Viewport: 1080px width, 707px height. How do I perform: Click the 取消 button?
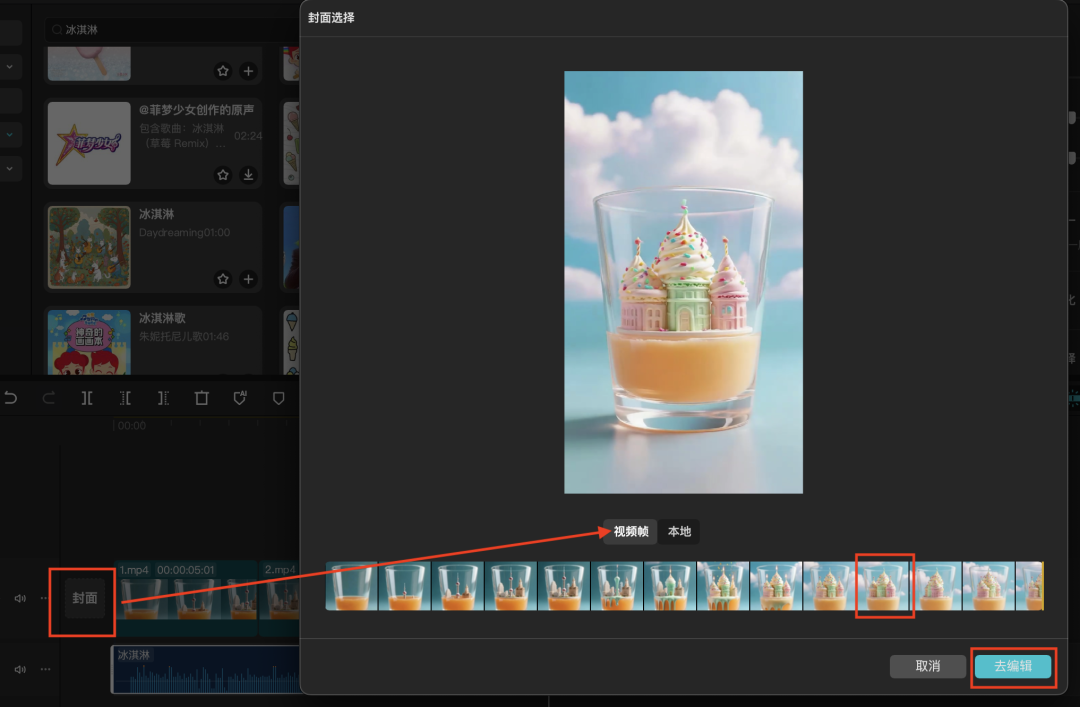(x=927, y=666)
